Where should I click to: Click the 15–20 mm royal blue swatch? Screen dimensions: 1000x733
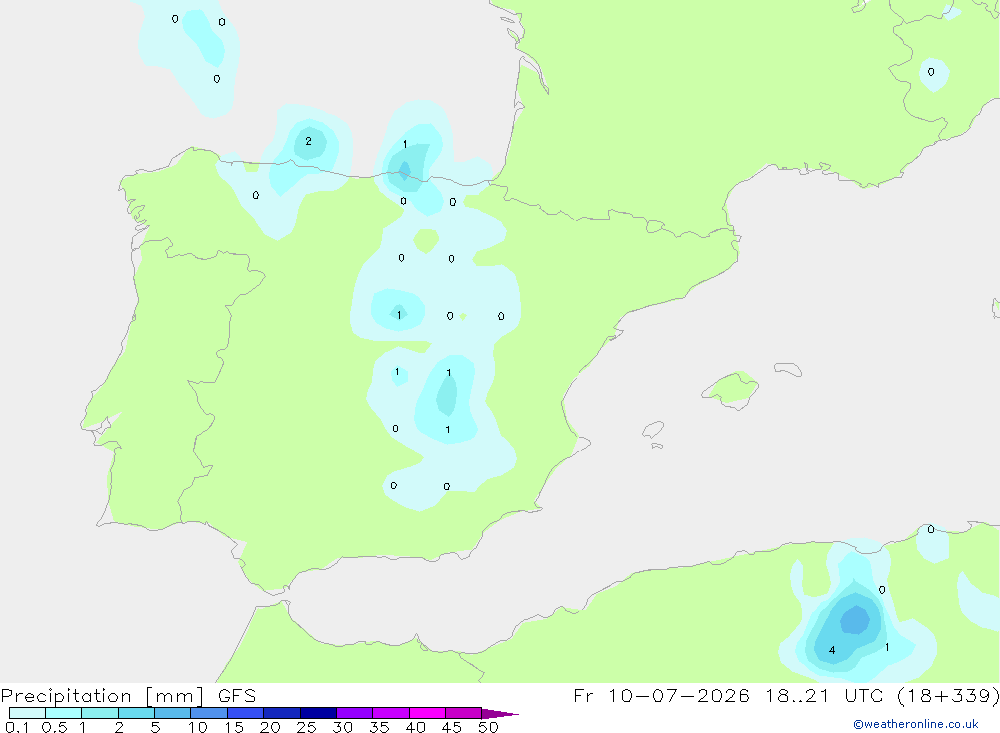point(246,713)
